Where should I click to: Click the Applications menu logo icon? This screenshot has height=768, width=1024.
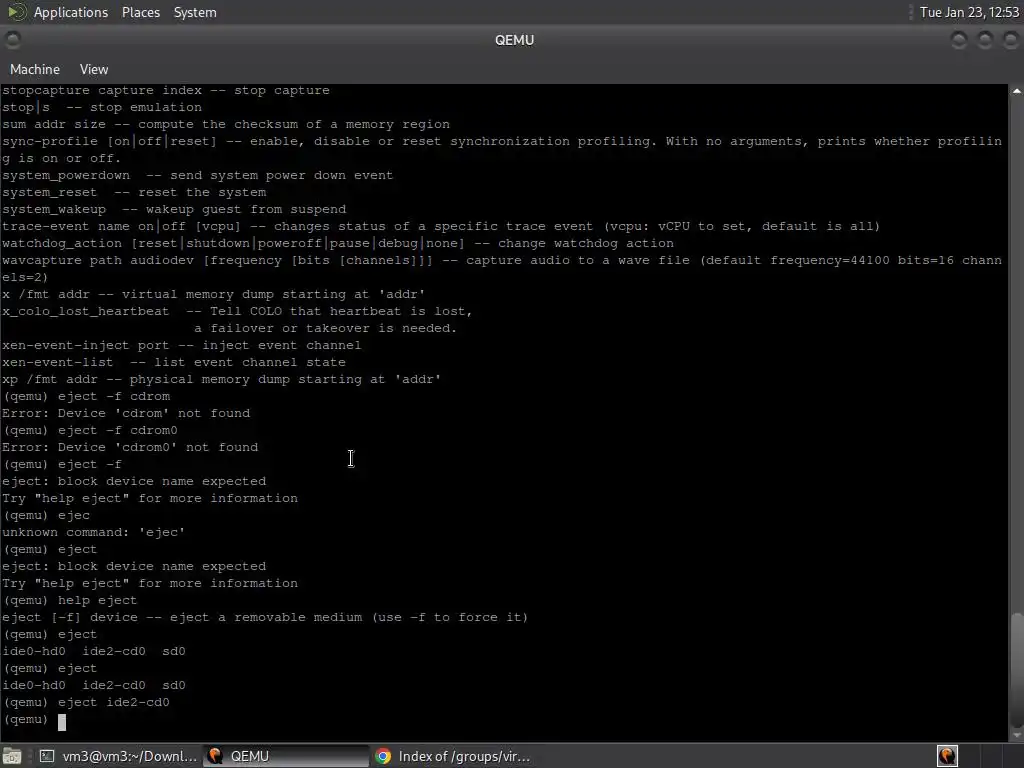pos(16,12)
